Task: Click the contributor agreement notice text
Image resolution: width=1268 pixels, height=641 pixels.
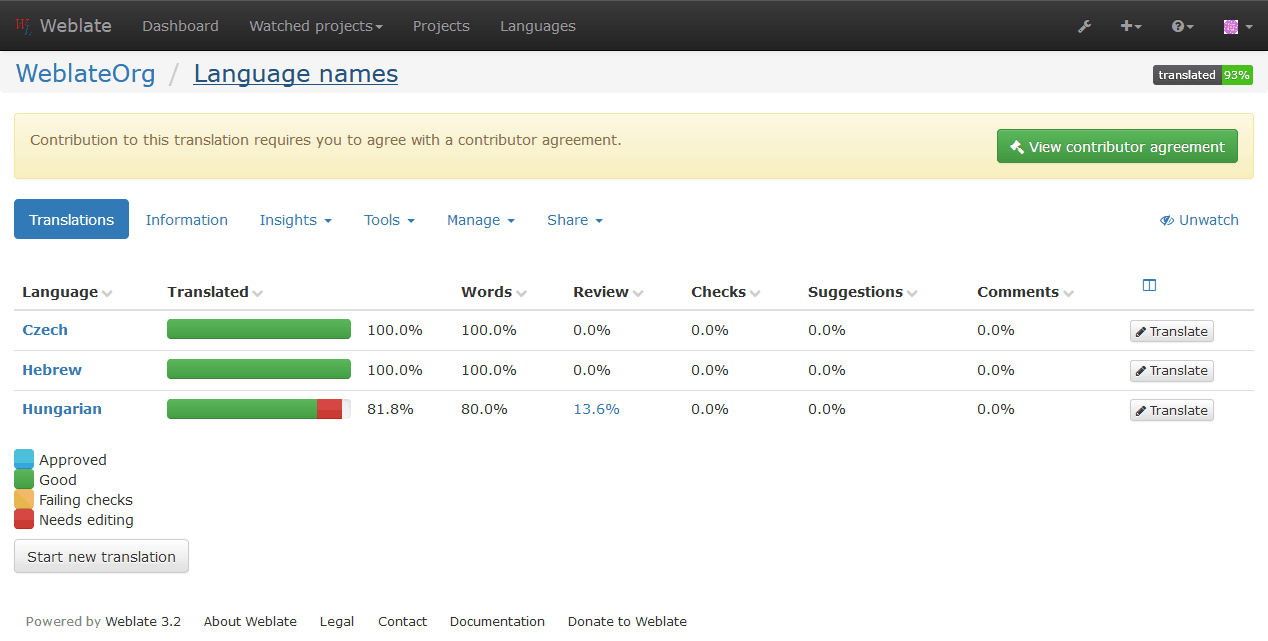Action: [x=326, y=140]
